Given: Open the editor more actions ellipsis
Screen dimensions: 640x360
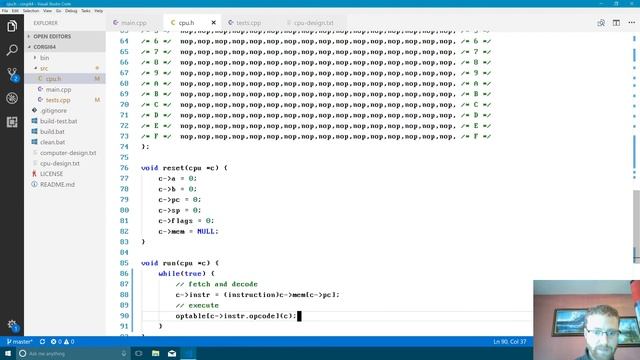Looking at the screenshot, I should click(x=631, y=23).
